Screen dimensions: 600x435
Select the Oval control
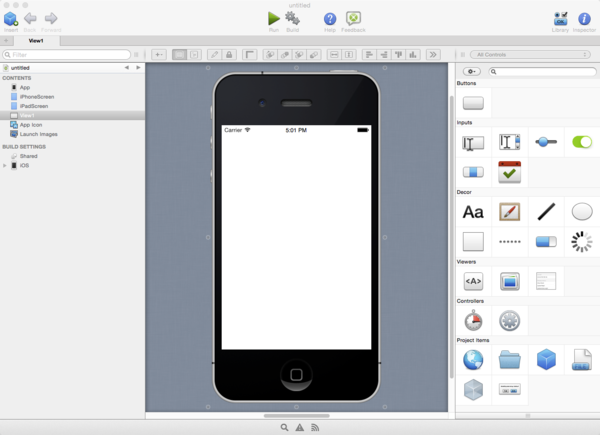[x=582, y=212]
